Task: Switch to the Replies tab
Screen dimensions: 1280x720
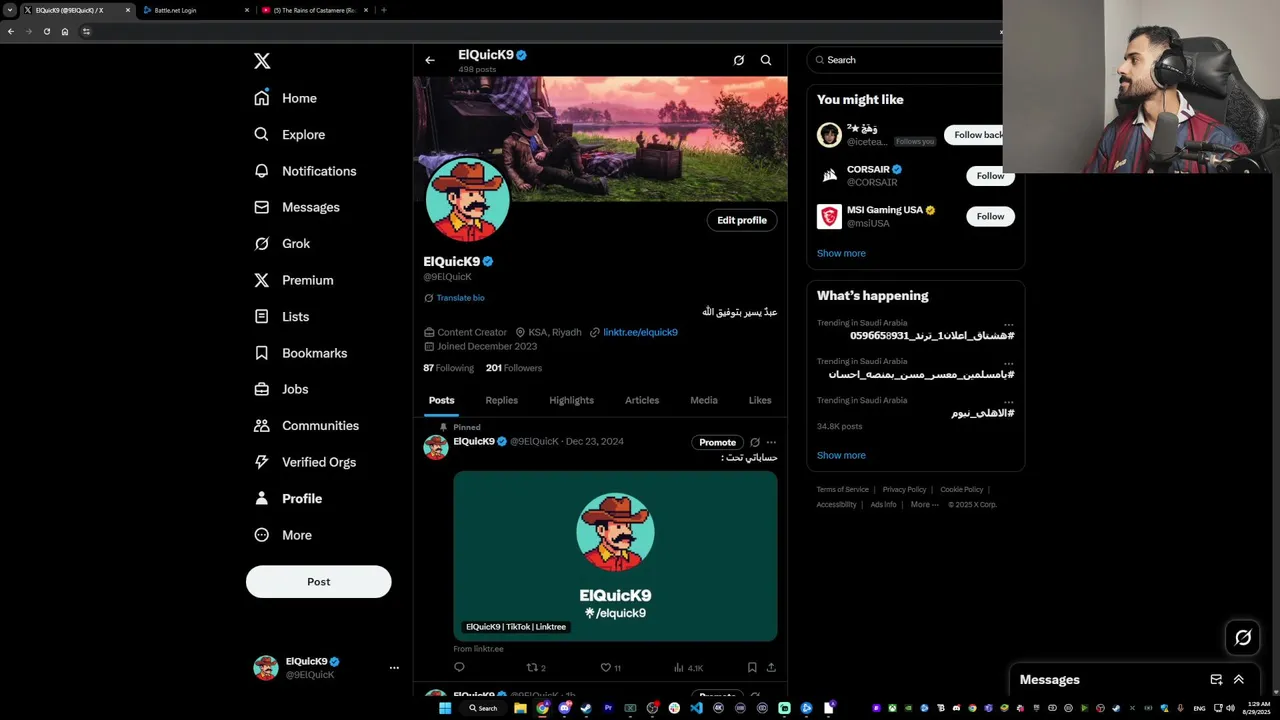Action: click(502, 400)
